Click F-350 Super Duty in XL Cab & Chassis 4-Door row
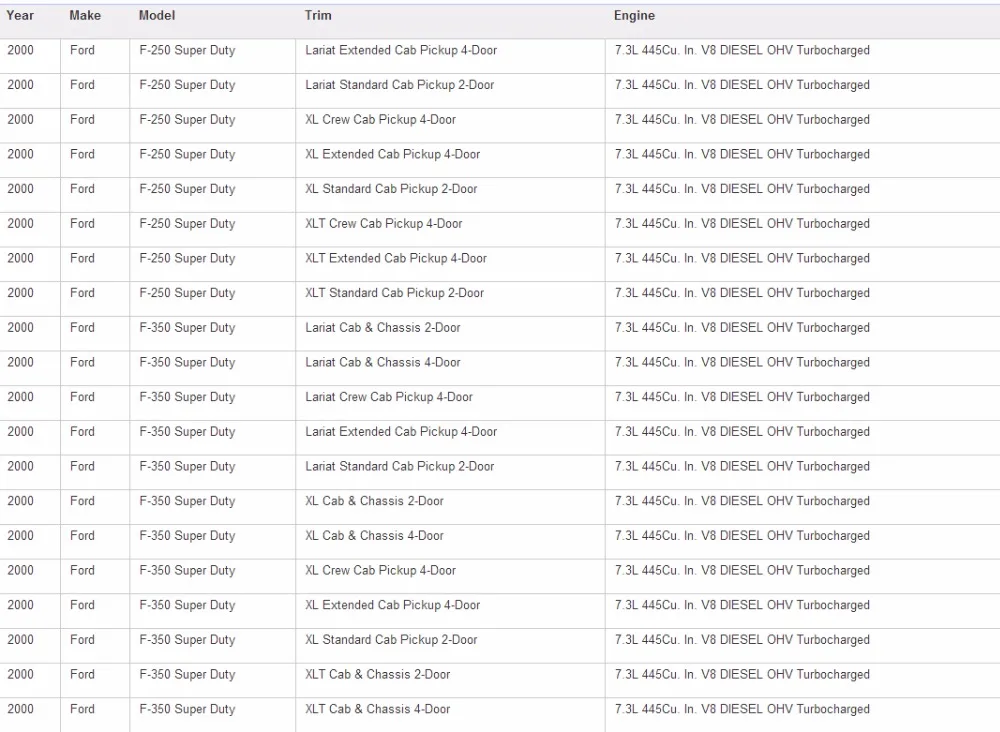The height and width of the screenshot is (732, 1000). click(188, 536)
